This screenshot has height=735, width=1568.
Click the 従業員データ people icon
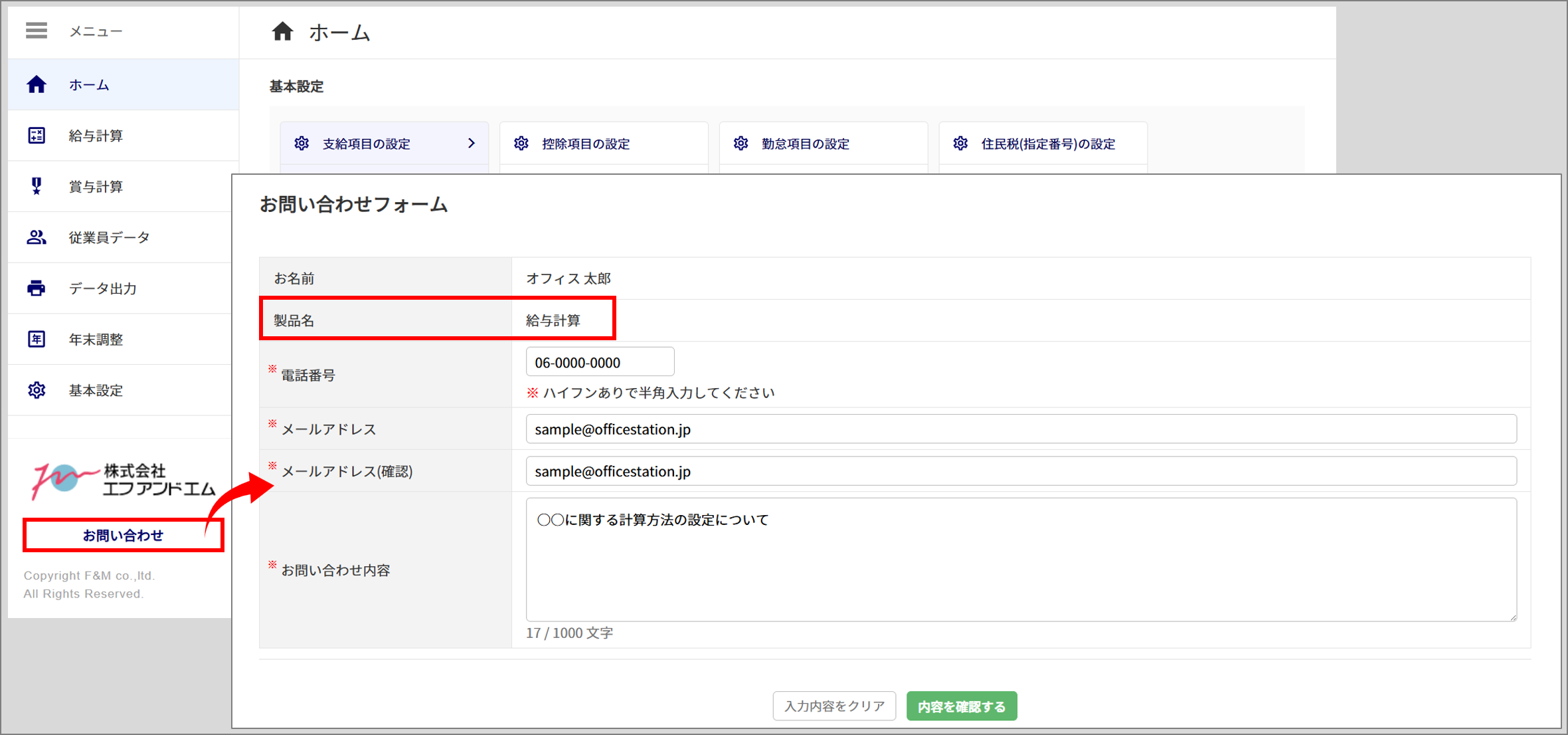37,237
